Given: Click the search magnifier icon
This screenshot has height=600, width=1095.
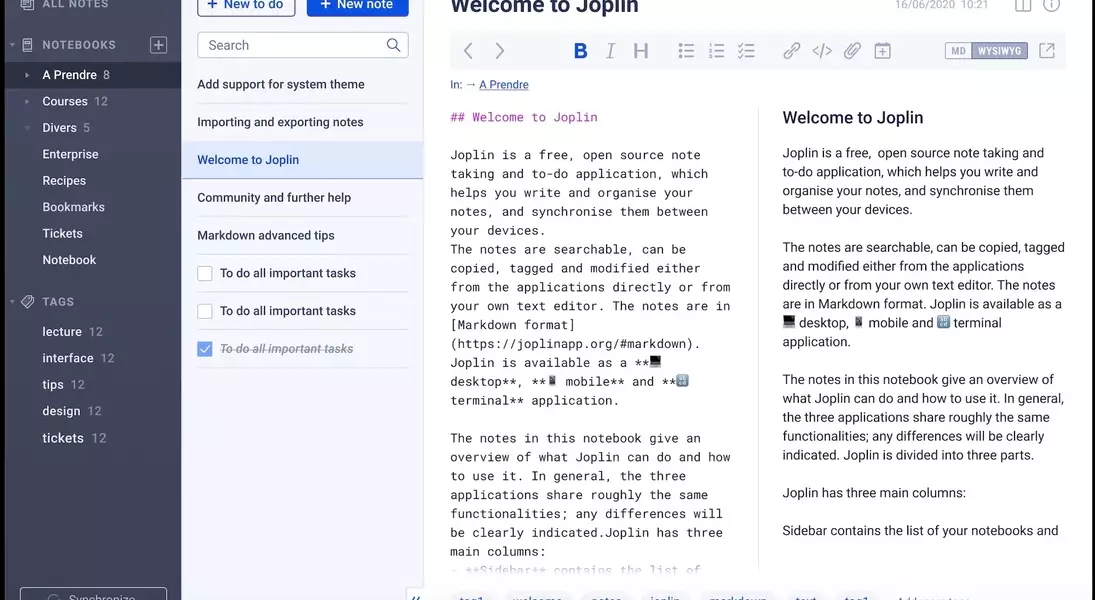Looking at the screenshot, I should (x=393, y=45).
